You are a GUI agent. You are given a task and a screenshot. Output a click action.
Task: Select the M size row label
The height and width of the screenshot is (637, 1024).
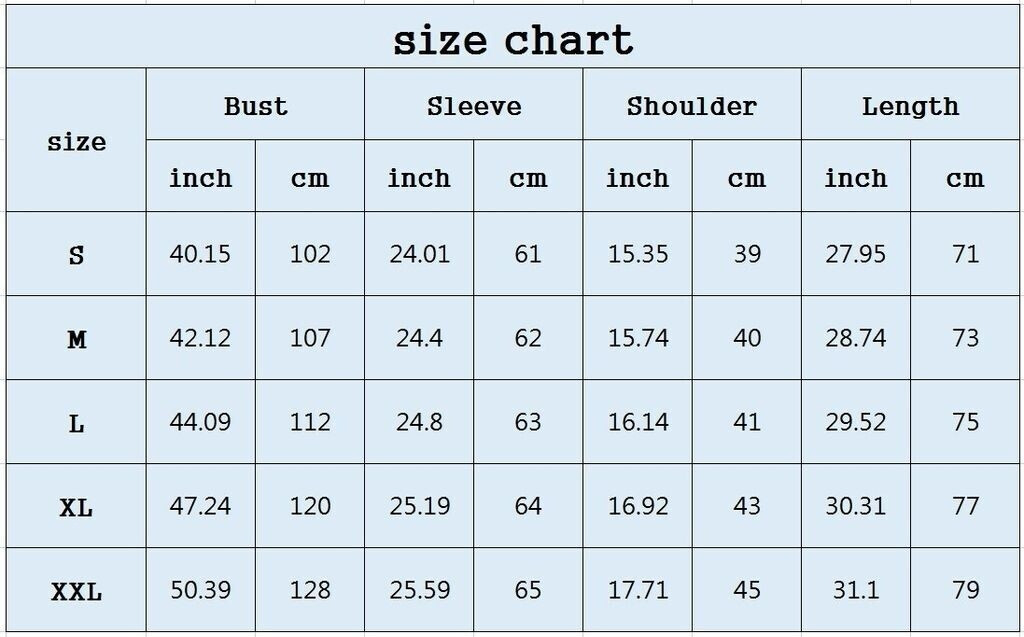76,339
